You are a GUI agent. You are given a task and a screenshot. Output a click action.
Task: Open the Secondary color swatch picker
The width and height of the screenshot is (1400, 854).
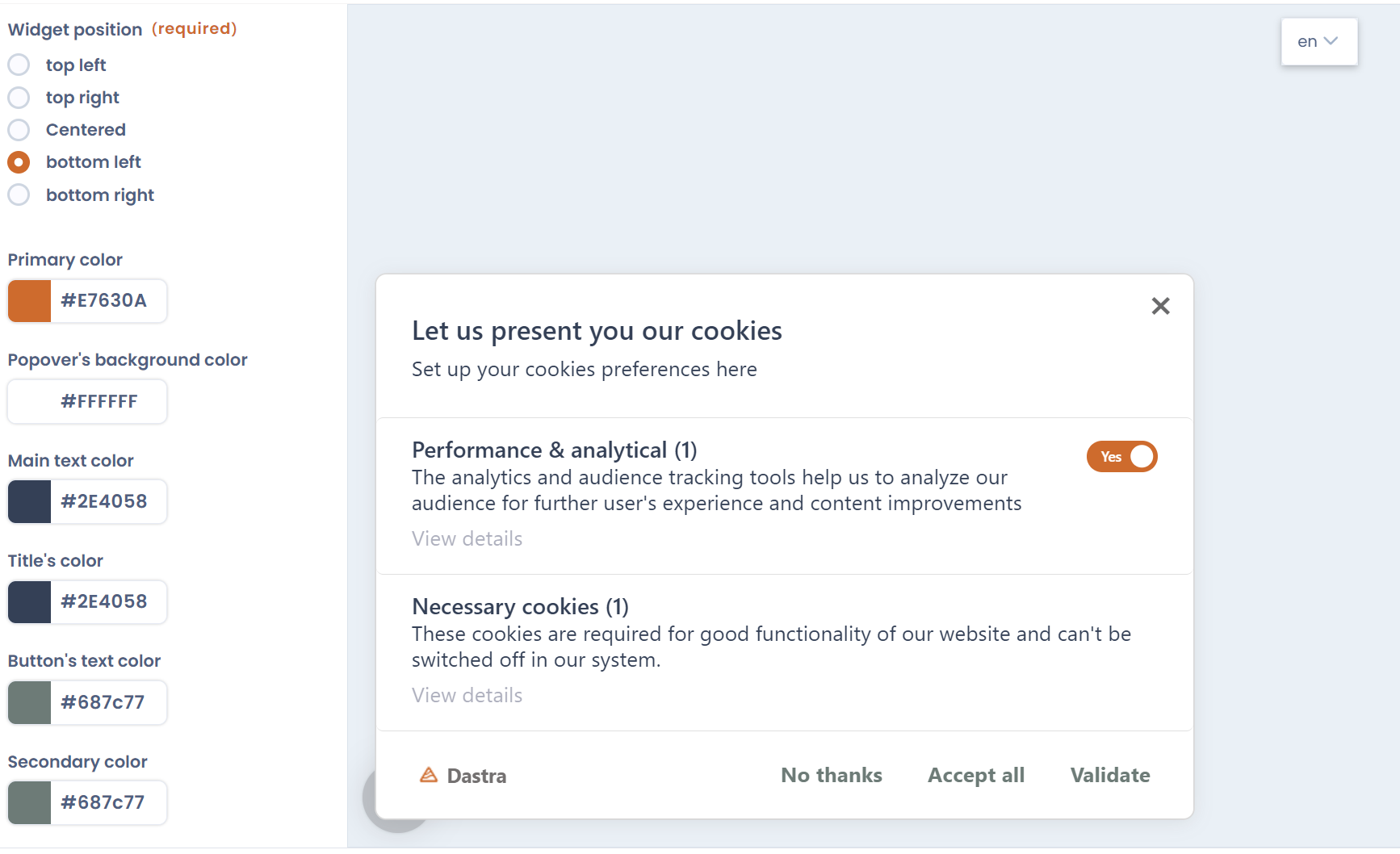click(28, 802)
